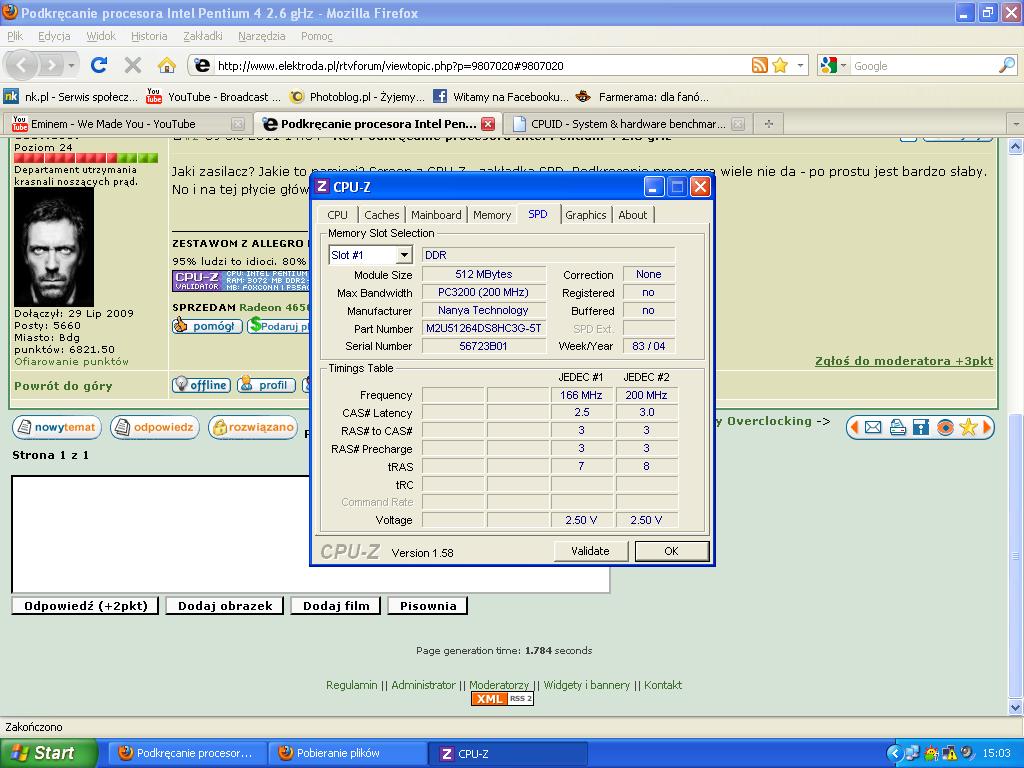The width and height of the screenshot is (1024, 768).
Task: Open the Historia menu
Action: pyautogui.click(x=149, y=36)
